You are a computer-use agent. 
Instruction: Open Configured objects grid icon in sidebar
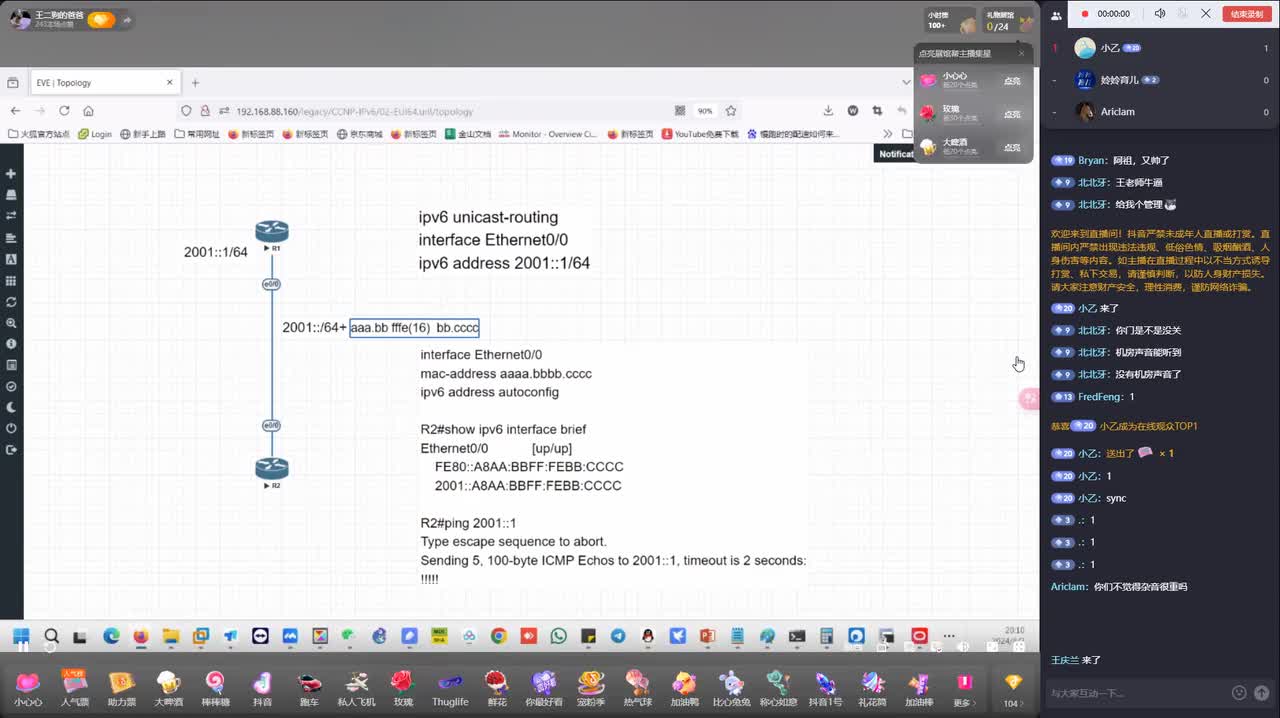coord(11,281)
